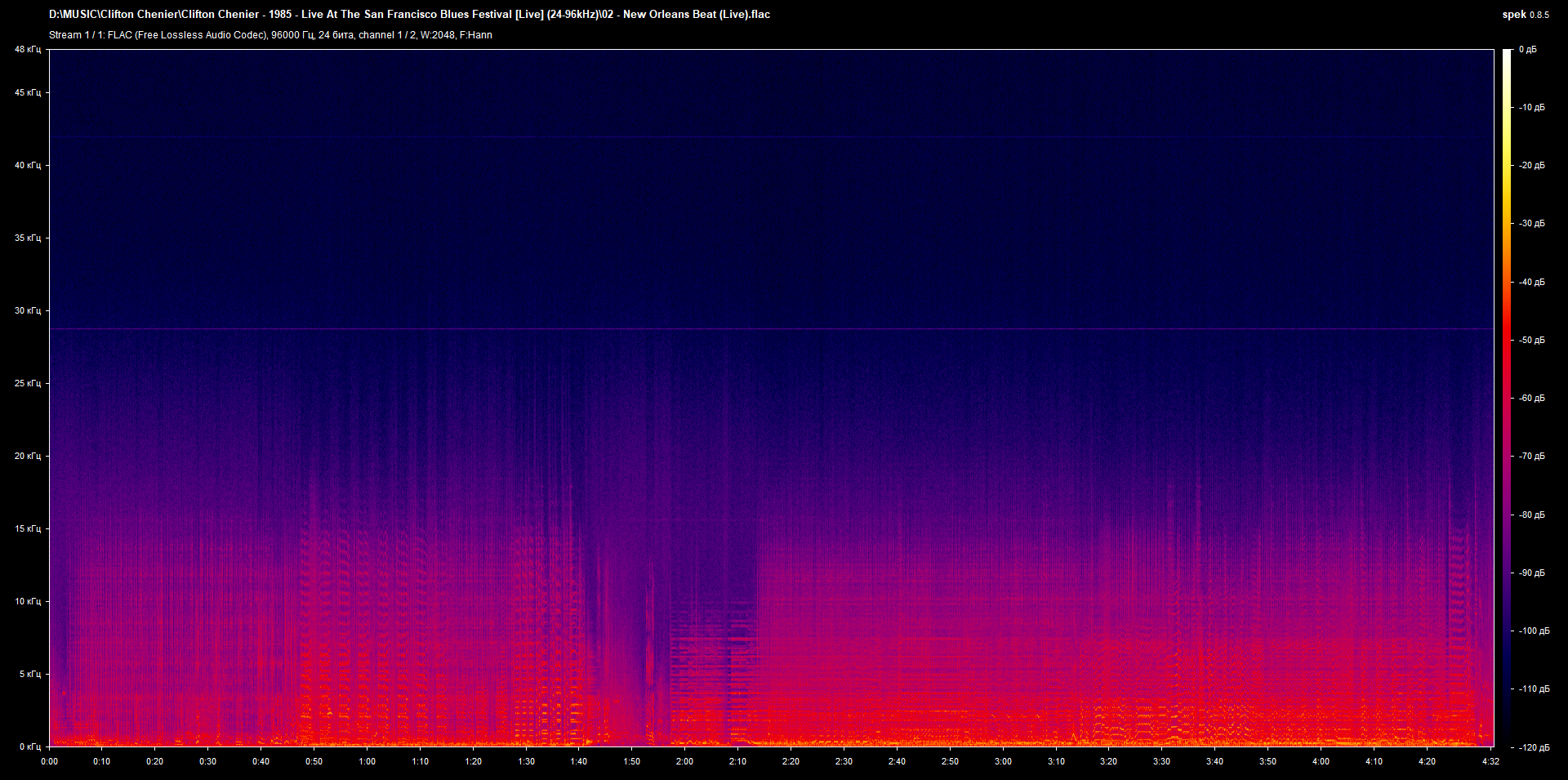Viewport: 1568px width, 780px height.
Task: Select the FLAC stream info line
Action: coord(269,35)
